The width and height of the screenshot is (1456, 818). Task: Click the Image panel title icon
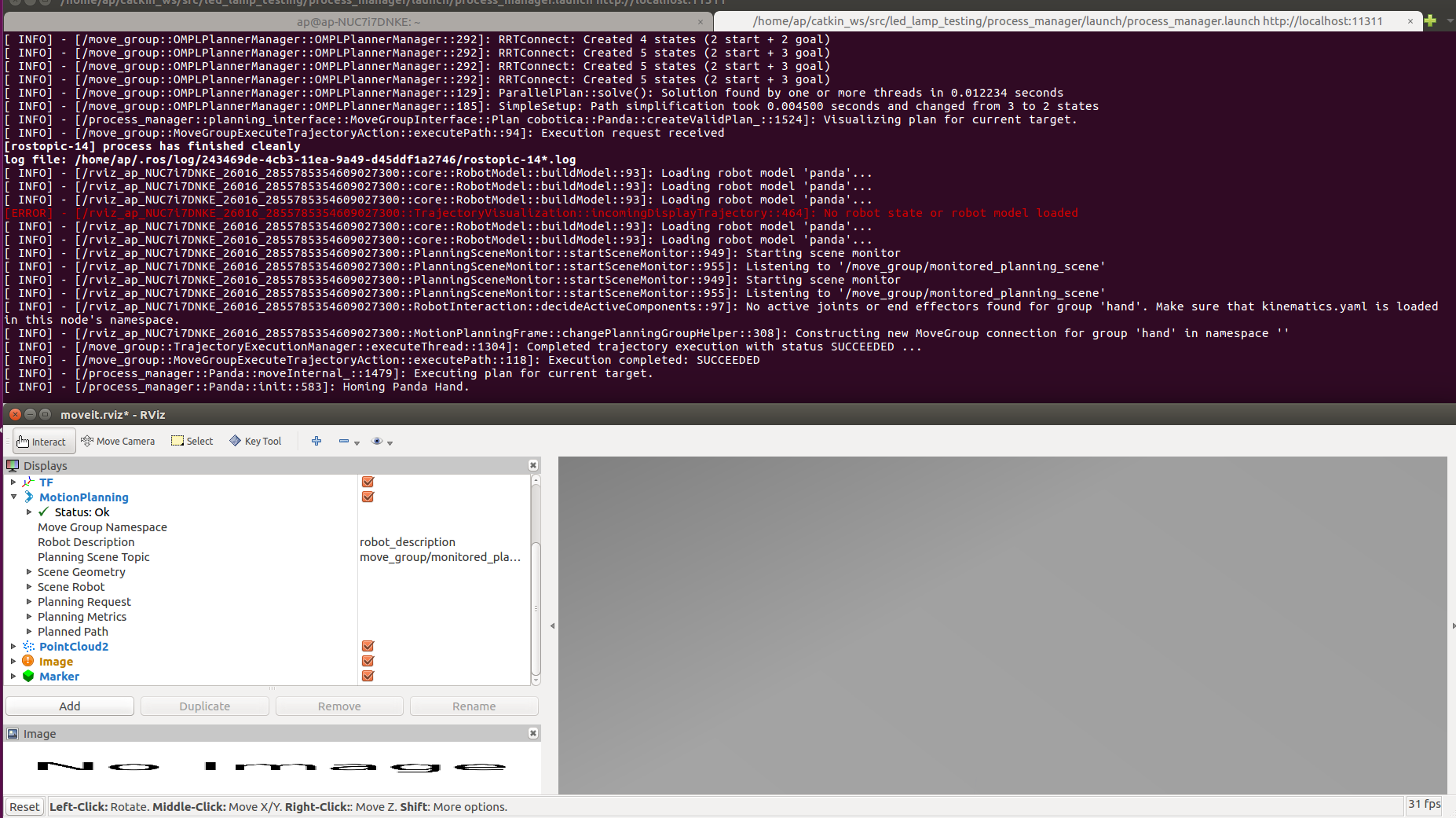(13, 734)
